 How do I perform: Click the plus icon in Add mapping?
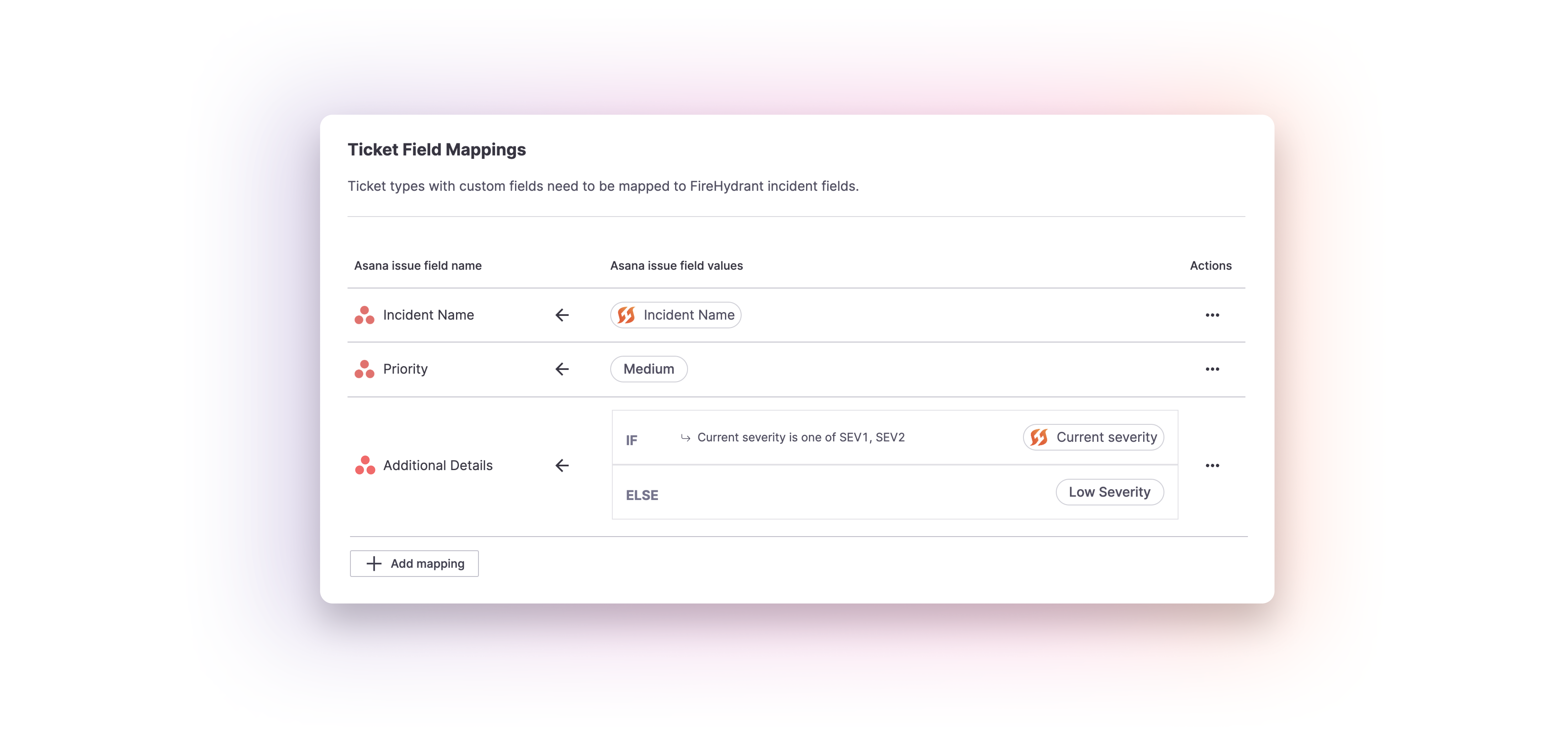point(374,564)
